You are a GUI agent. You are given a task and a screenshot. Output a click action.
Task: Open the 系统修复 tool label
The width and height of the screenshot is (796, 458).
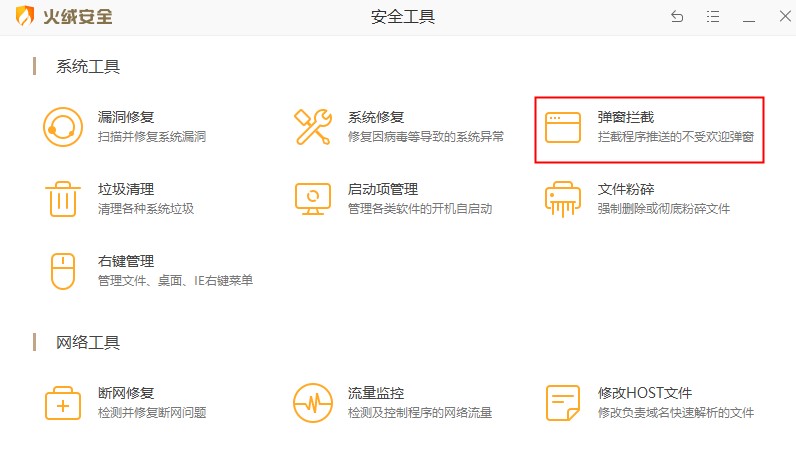pos(376,117)
